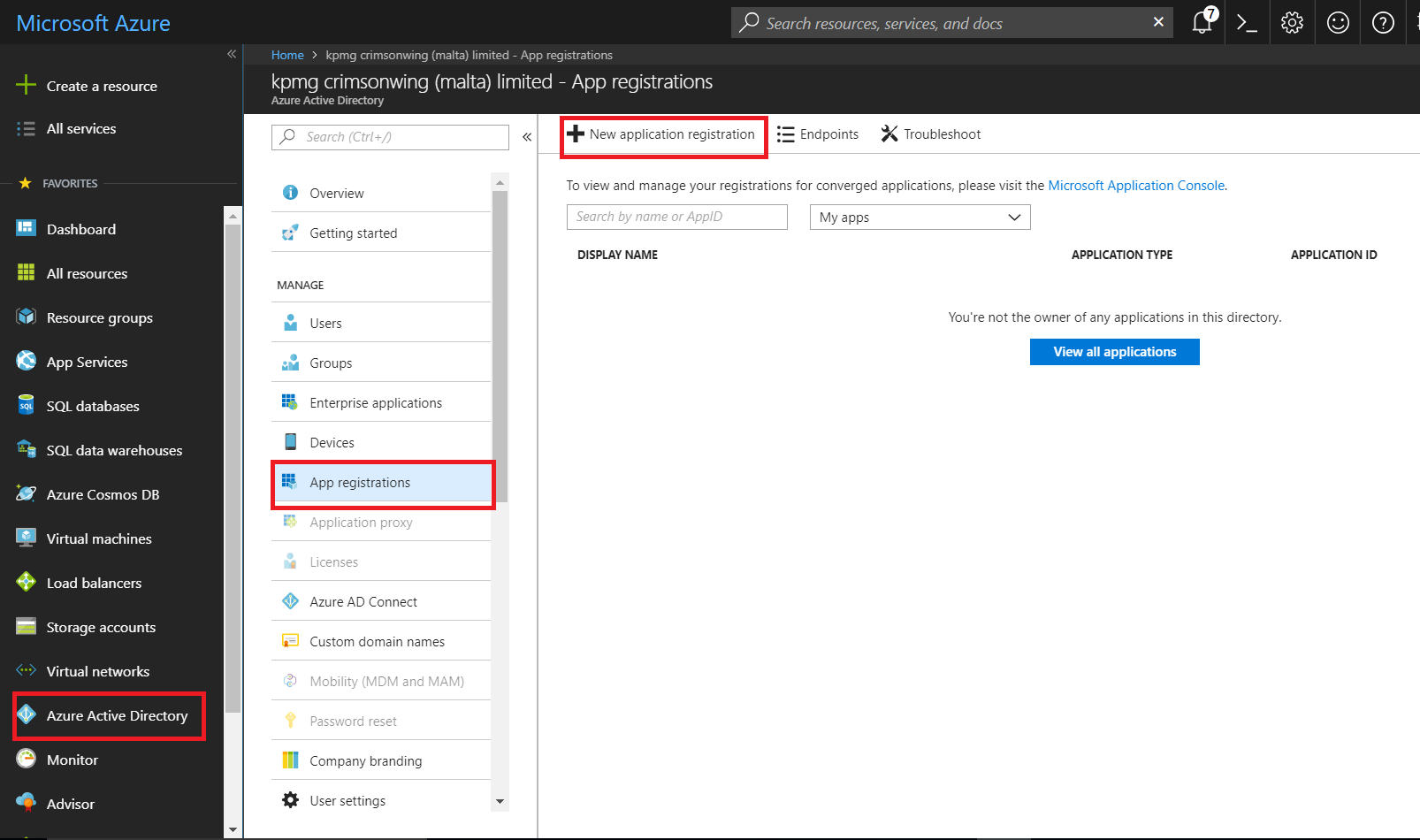The width and height of the screenshot is (1420, 840).
Task: Select the Virtual machines sidebar icon
Action: (26, 538)
